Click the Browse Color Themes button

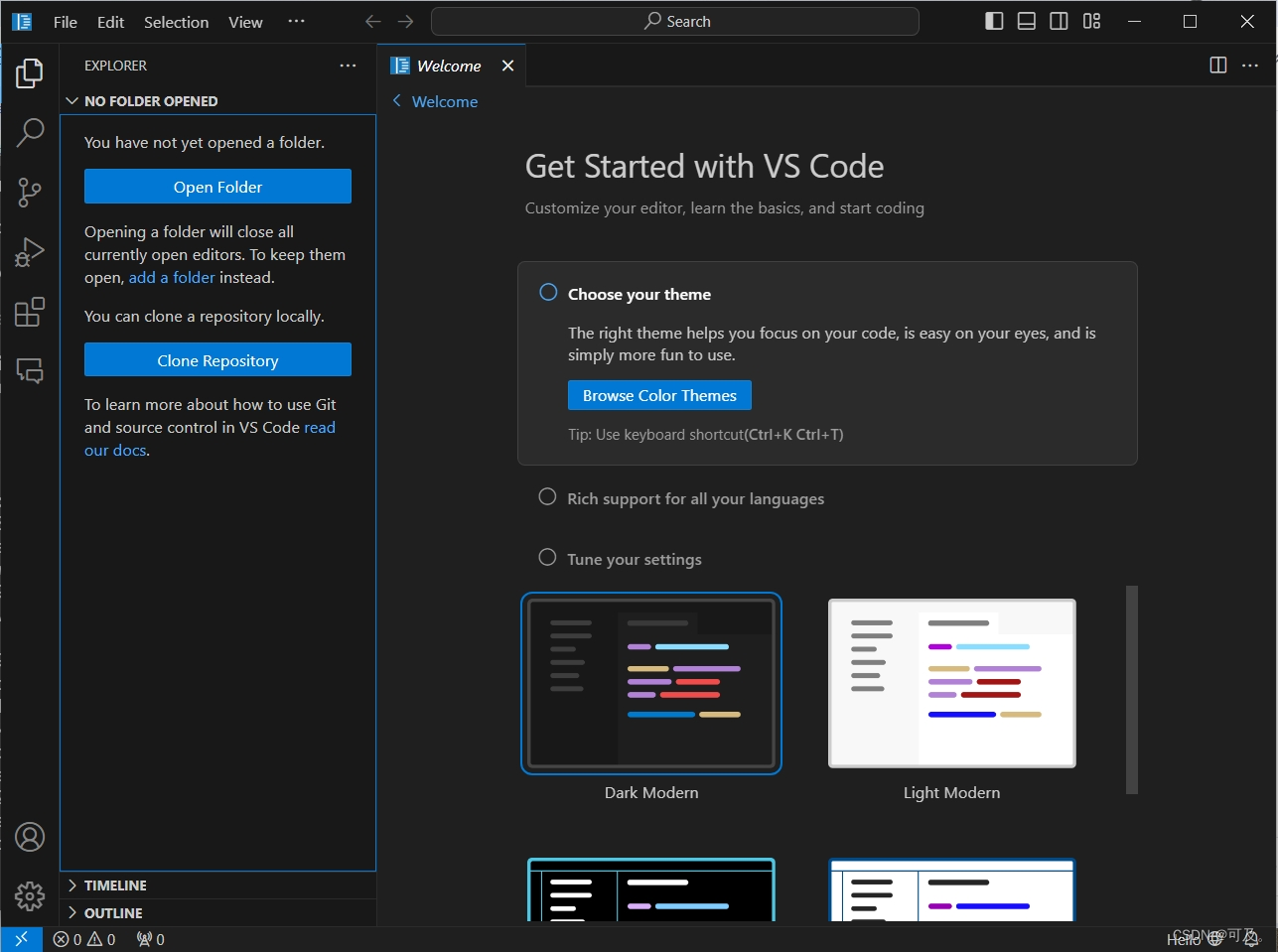coord(659,395)
